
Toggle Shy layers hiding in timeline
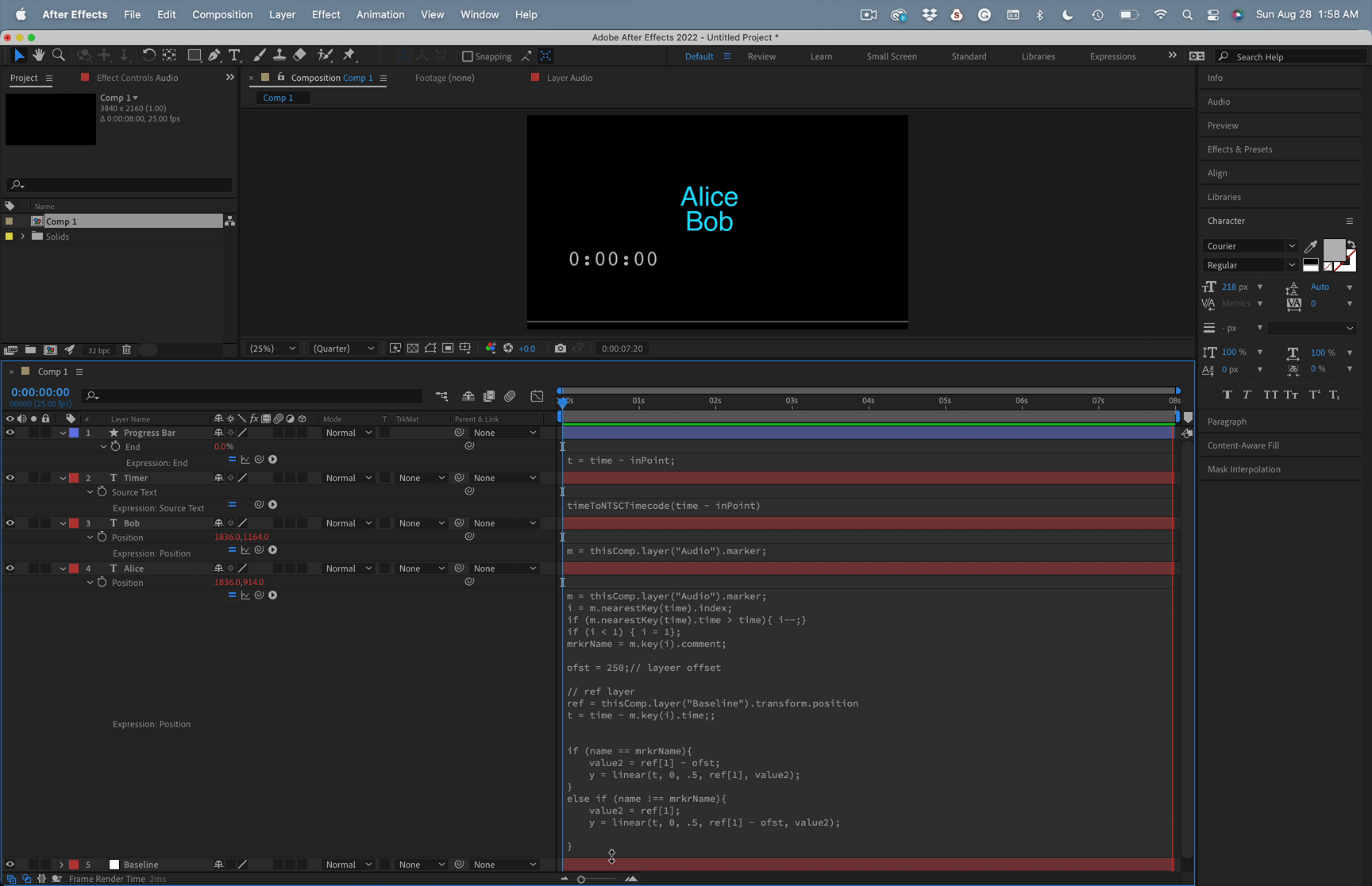468,395
